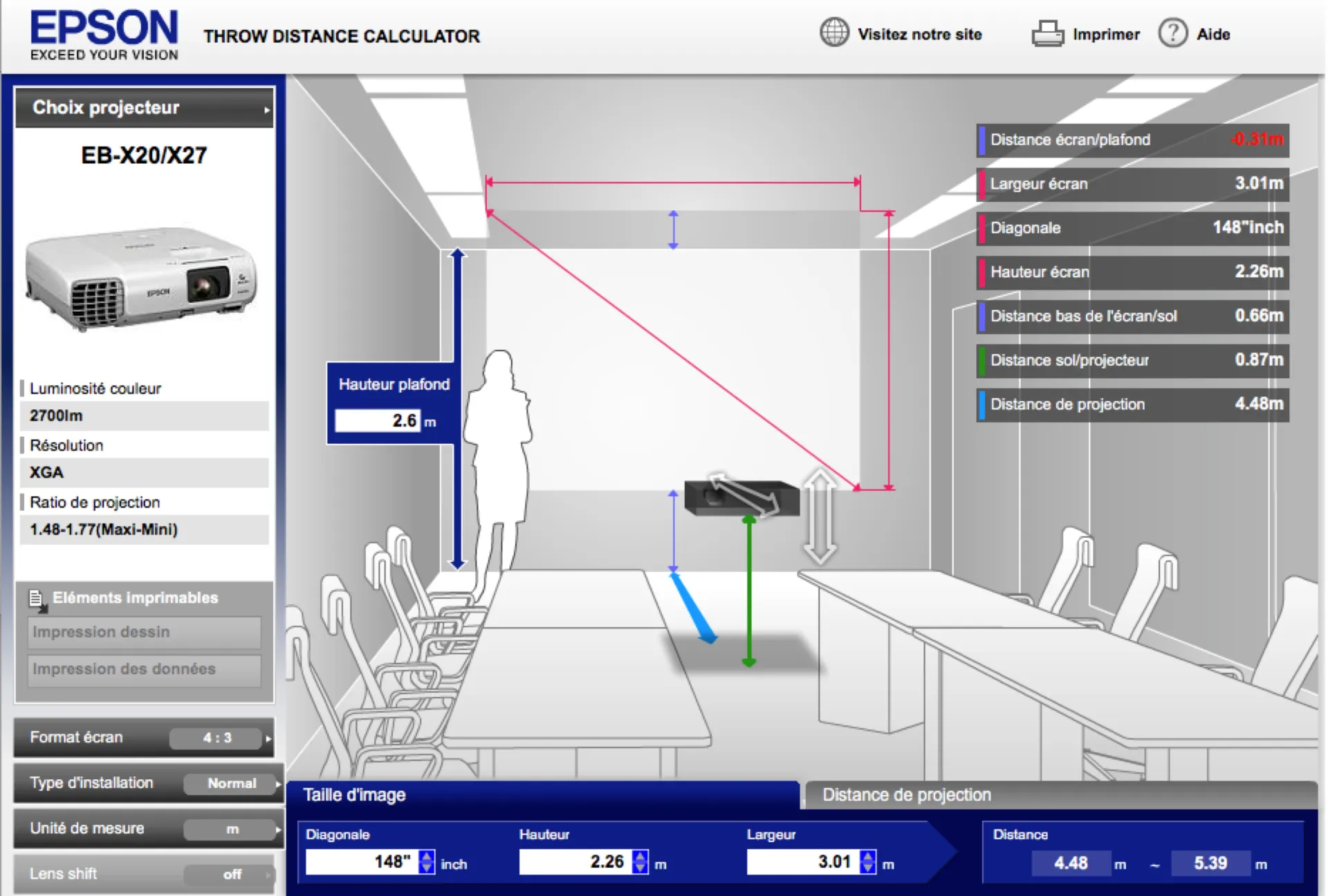Click the globe icon for Visitez notre site
The width and height of the screenshot is (1328, 896).
point(834,32)
